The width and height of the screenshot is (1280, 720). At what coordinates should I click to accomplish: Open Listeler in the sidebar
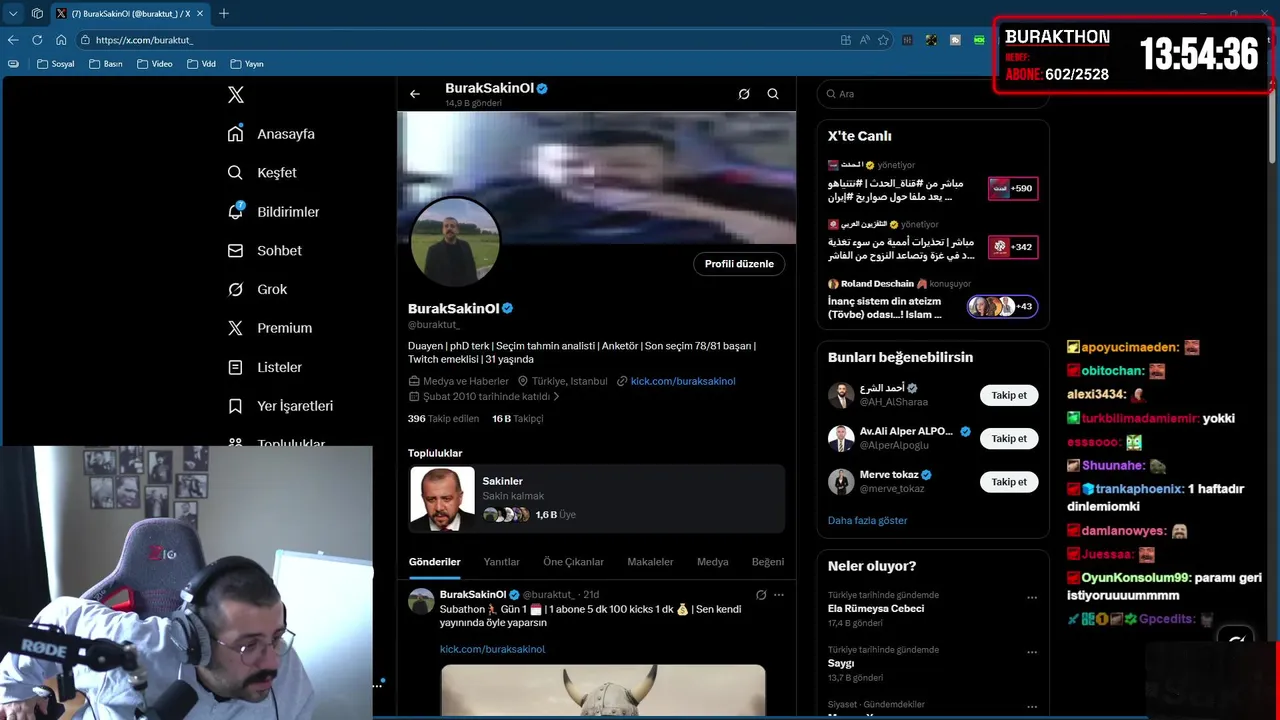pos(265,367)
